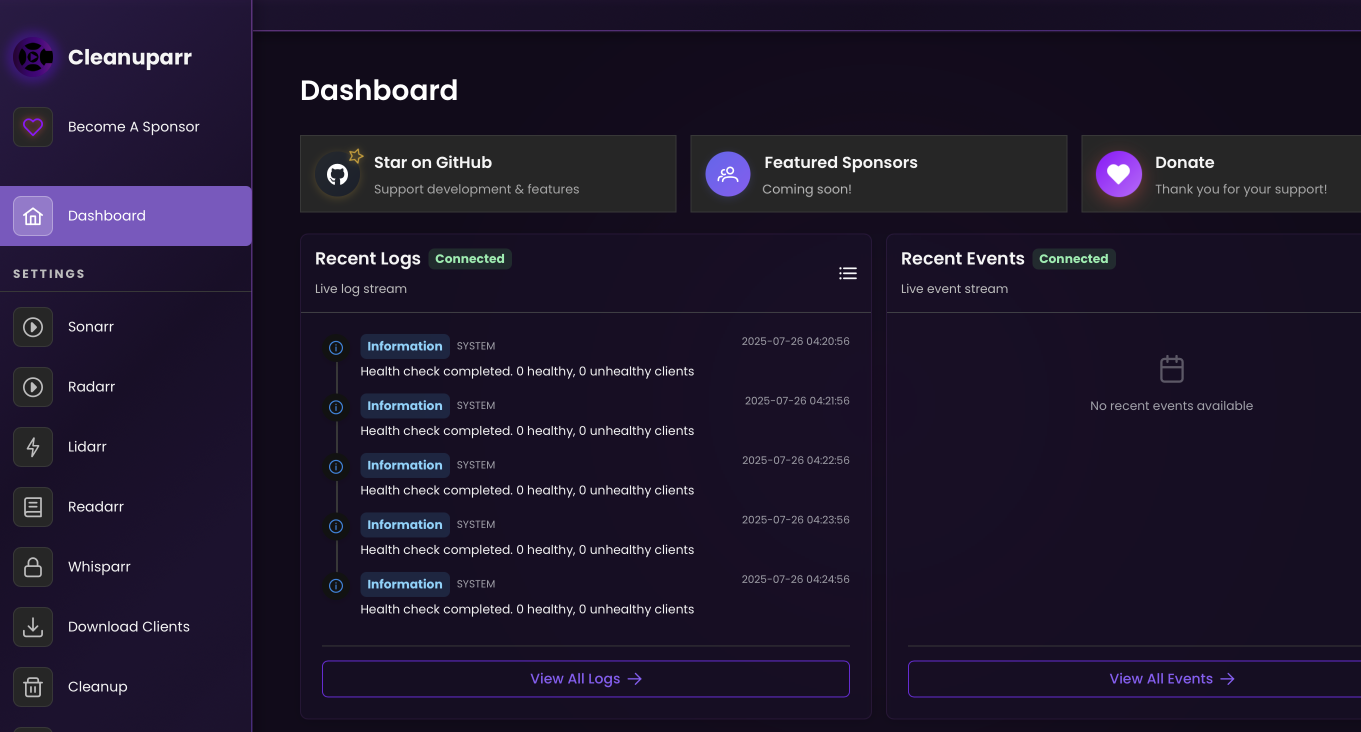Screen dimensions: 1361x732
Task: Open the Dashboard navigation entry
Action: 107,215
